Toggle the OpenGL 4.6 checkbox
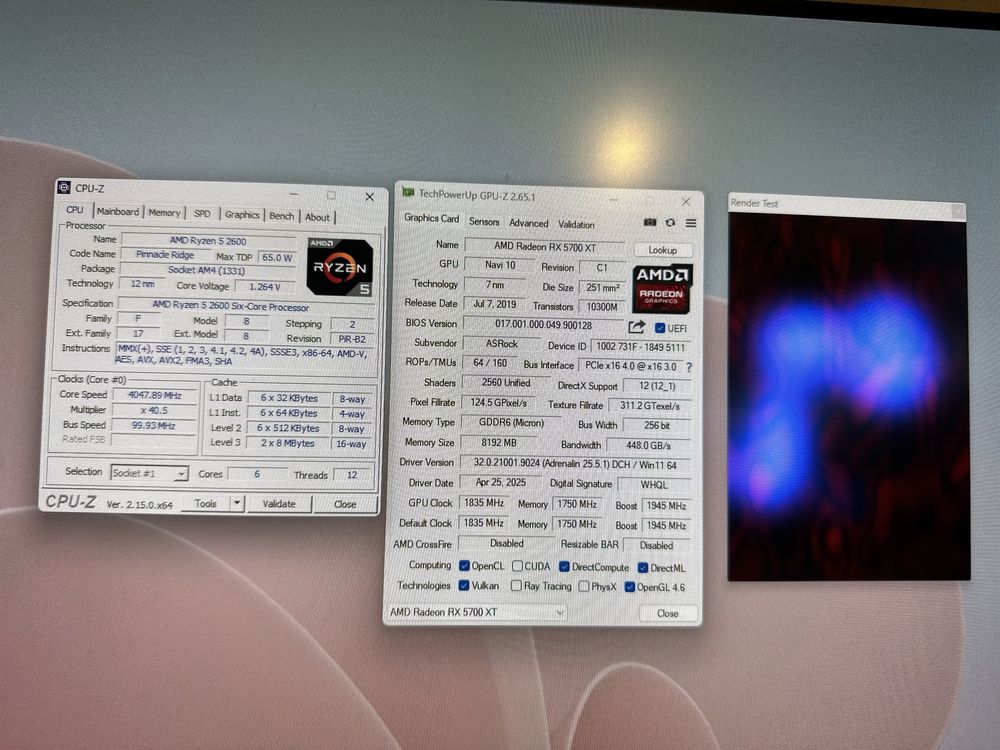 point(629,587)
